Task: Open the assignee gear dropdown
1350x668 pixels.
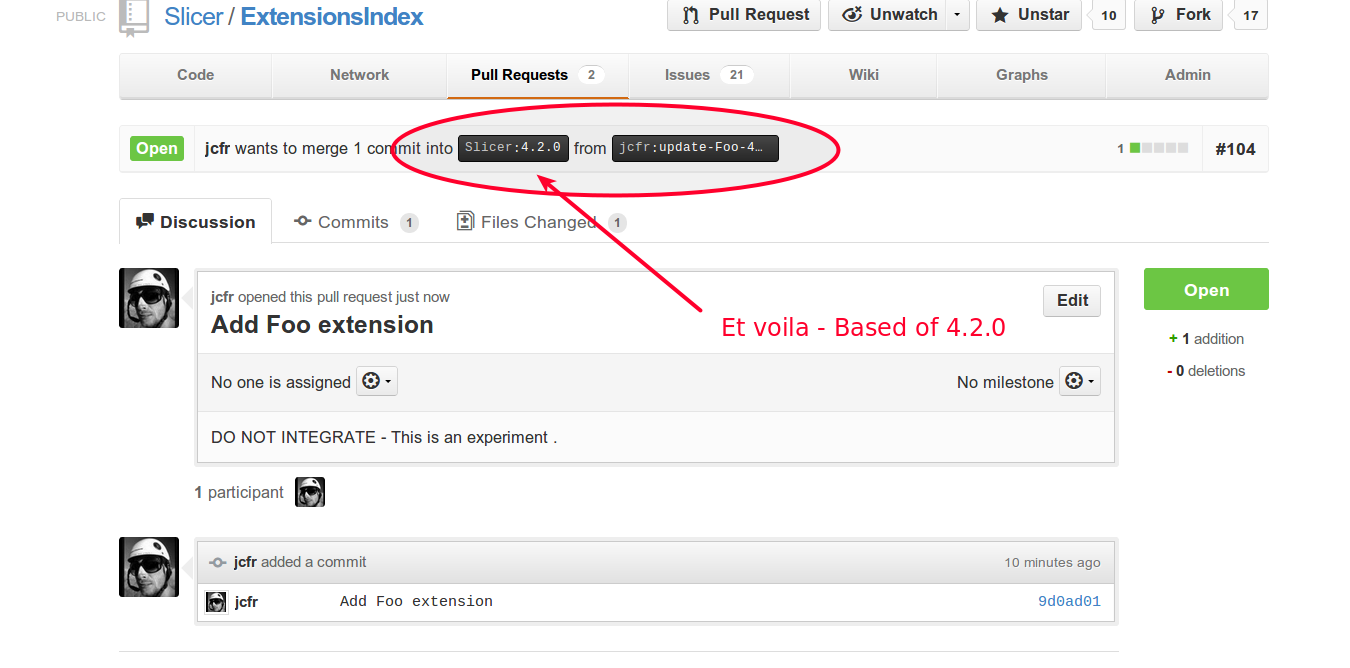Action: 377,381
